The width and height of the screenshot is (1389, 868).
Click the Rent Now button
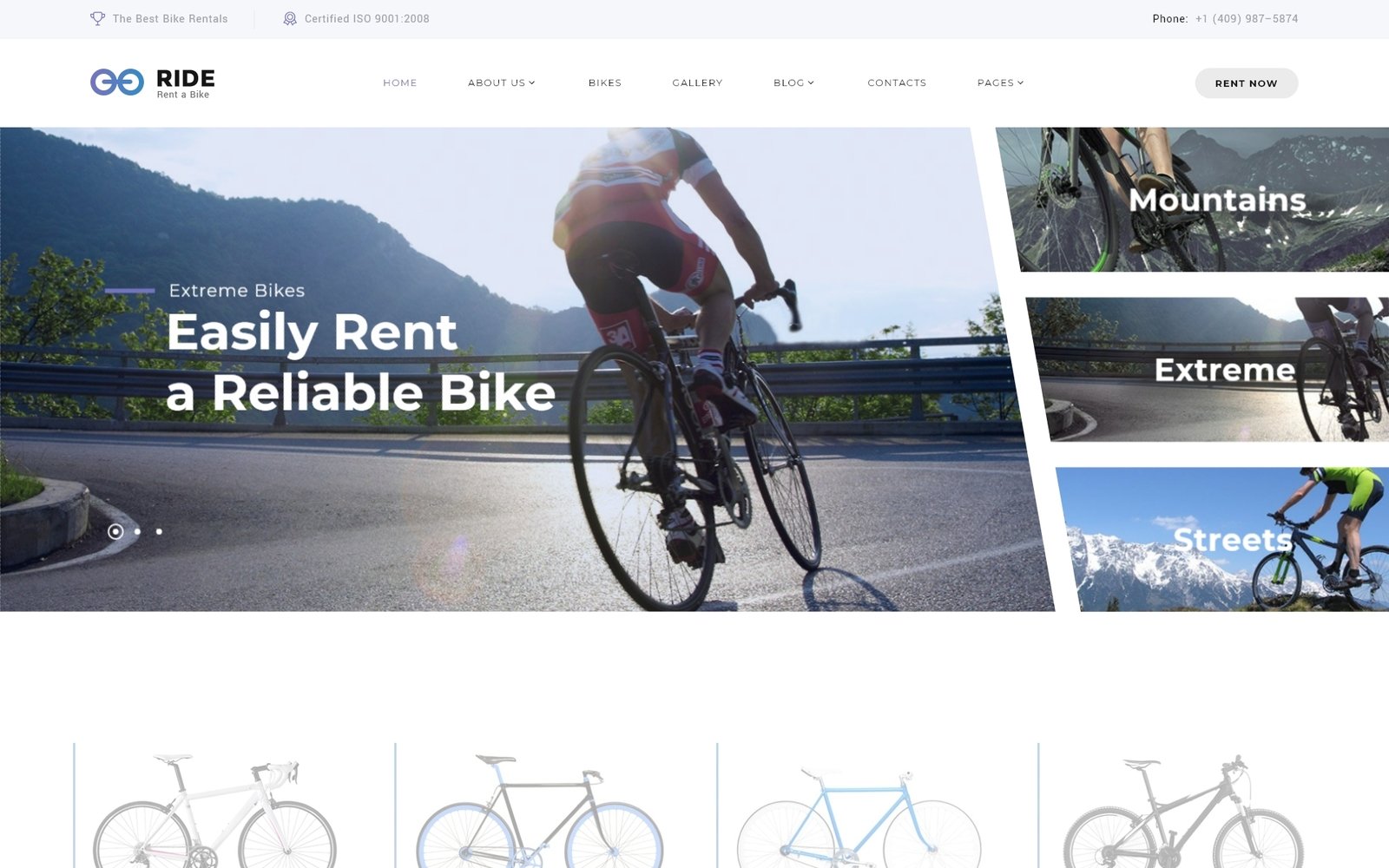click(1246, 83)
